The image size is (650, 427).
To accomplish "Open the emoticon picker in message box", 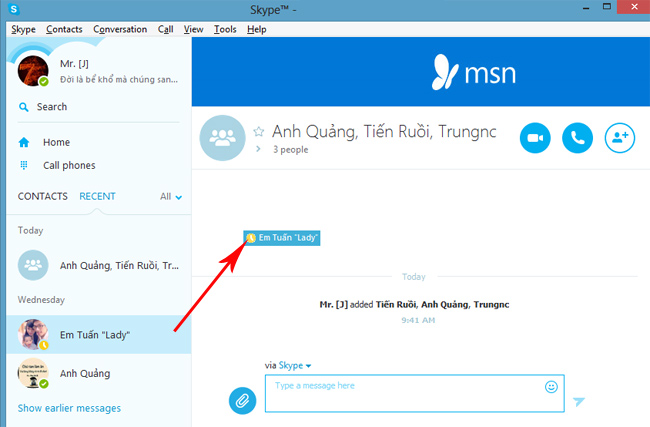I will pyautogui.click(x=551, y=387).
